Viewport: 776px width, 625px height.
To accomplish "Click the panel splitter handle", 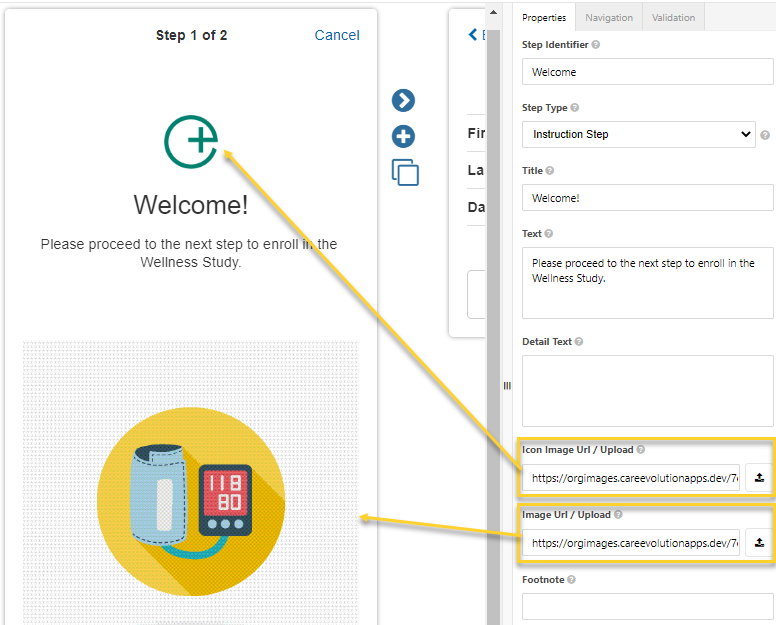I will (x=507, y=385).
